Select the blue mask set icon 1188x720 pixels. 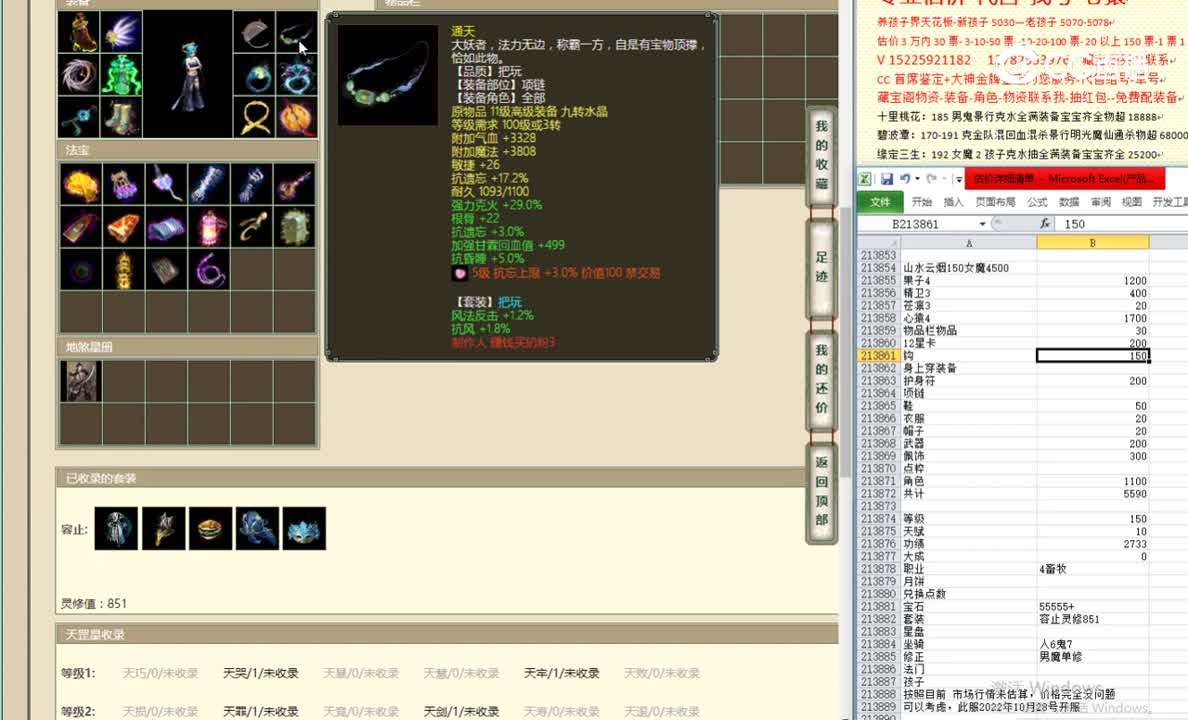[x=304, y=528]
